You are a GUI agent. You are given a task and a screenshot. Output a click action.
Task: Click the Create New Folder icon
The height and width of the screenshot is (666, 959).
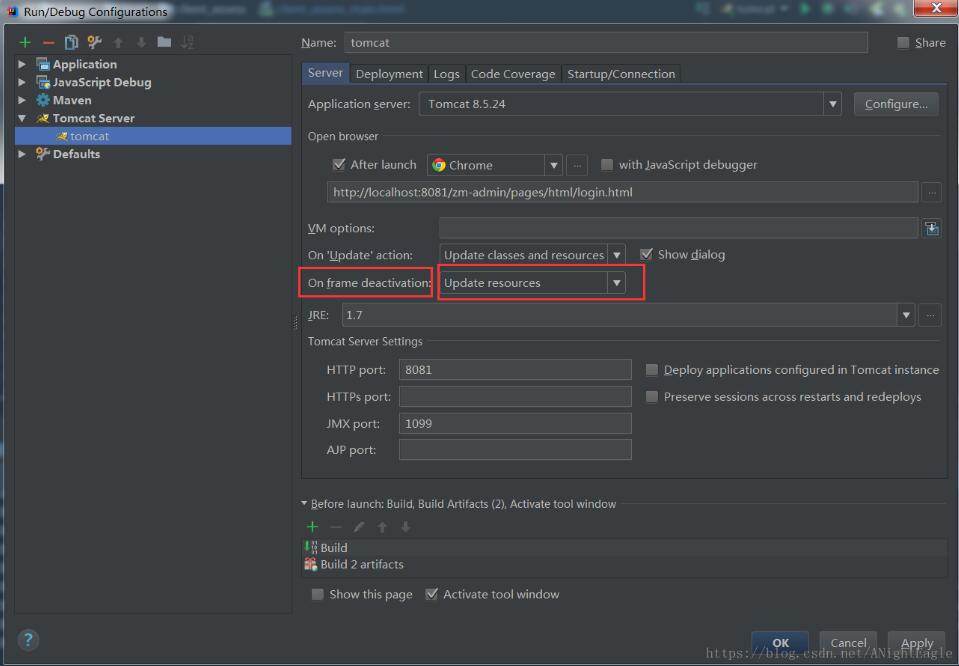(164, 42)
